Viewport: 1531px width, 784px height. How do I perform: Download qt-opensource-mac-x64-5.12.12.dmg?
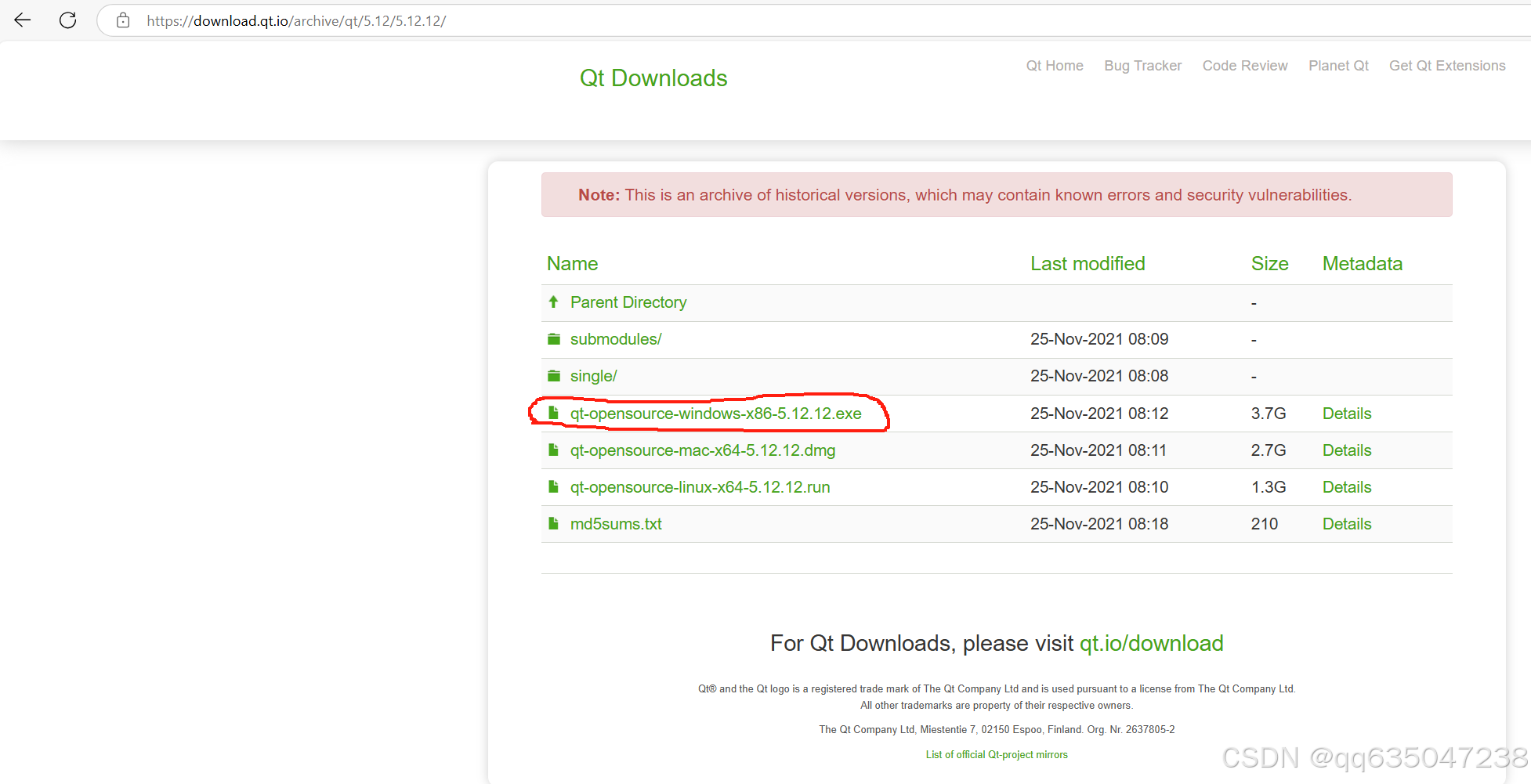[x=703, y=450]
